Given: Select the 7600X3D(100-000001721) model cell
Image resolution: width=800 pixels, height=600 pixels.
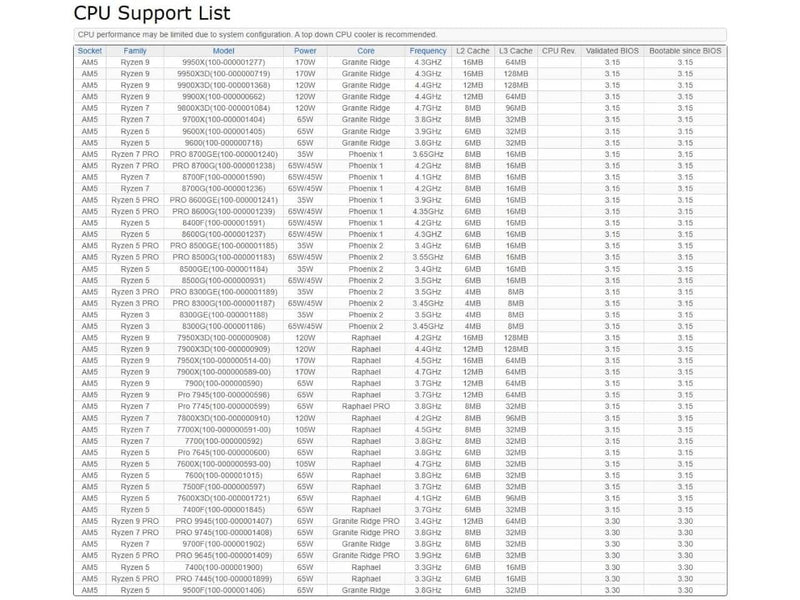Looking at the screenshot, I should tap(223, 498).
